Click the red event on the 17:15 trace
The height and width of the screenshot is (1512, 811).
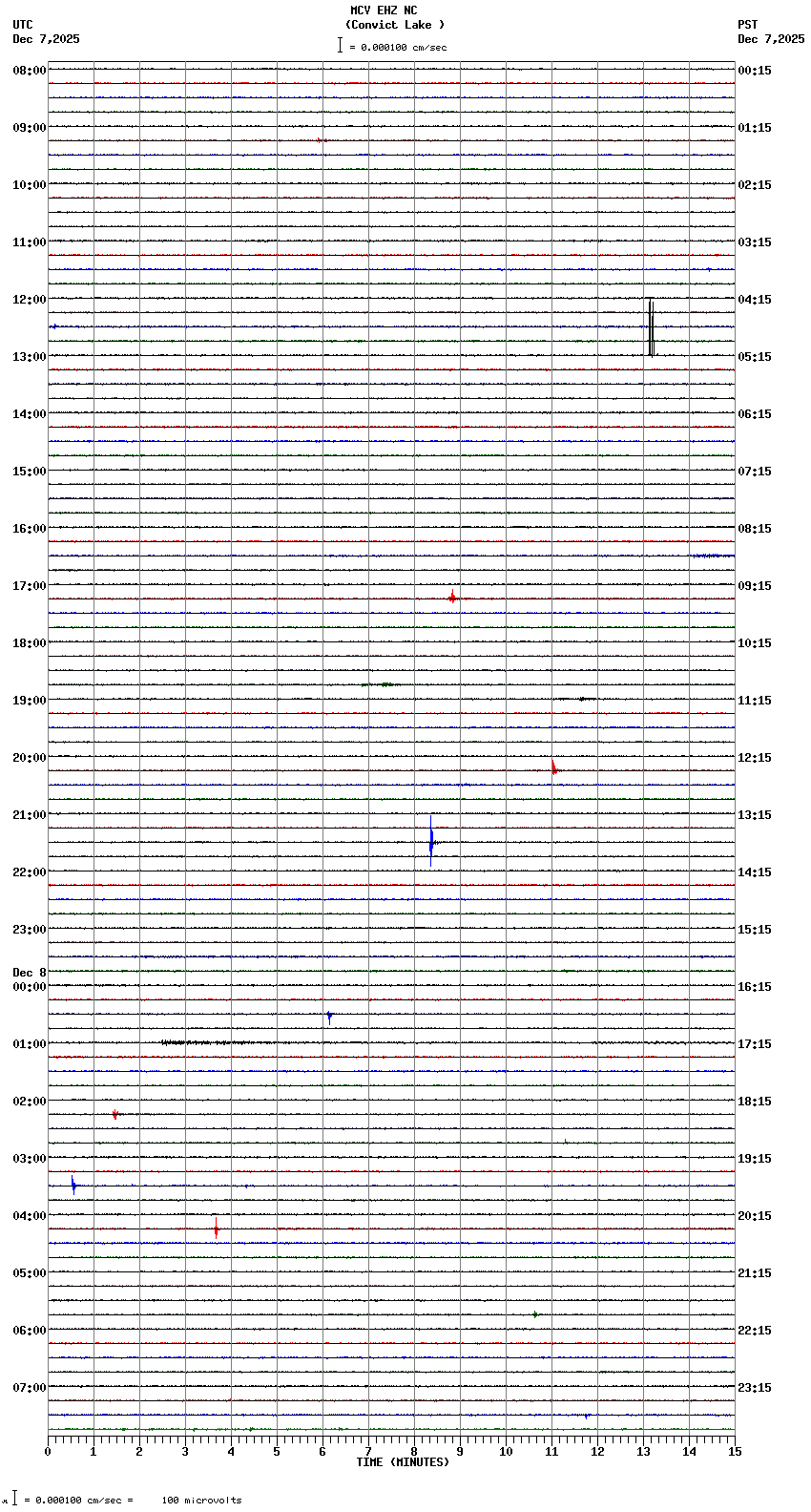pos(452,598)
